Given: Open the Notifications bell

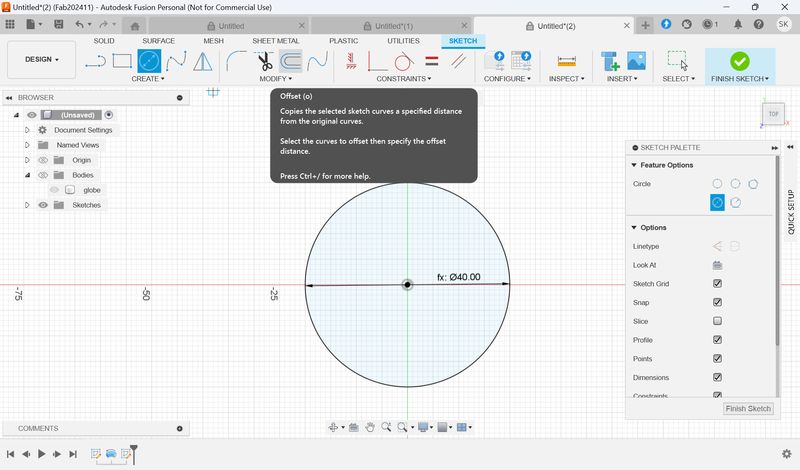Looking at the screenshot, I should [738, 24].
